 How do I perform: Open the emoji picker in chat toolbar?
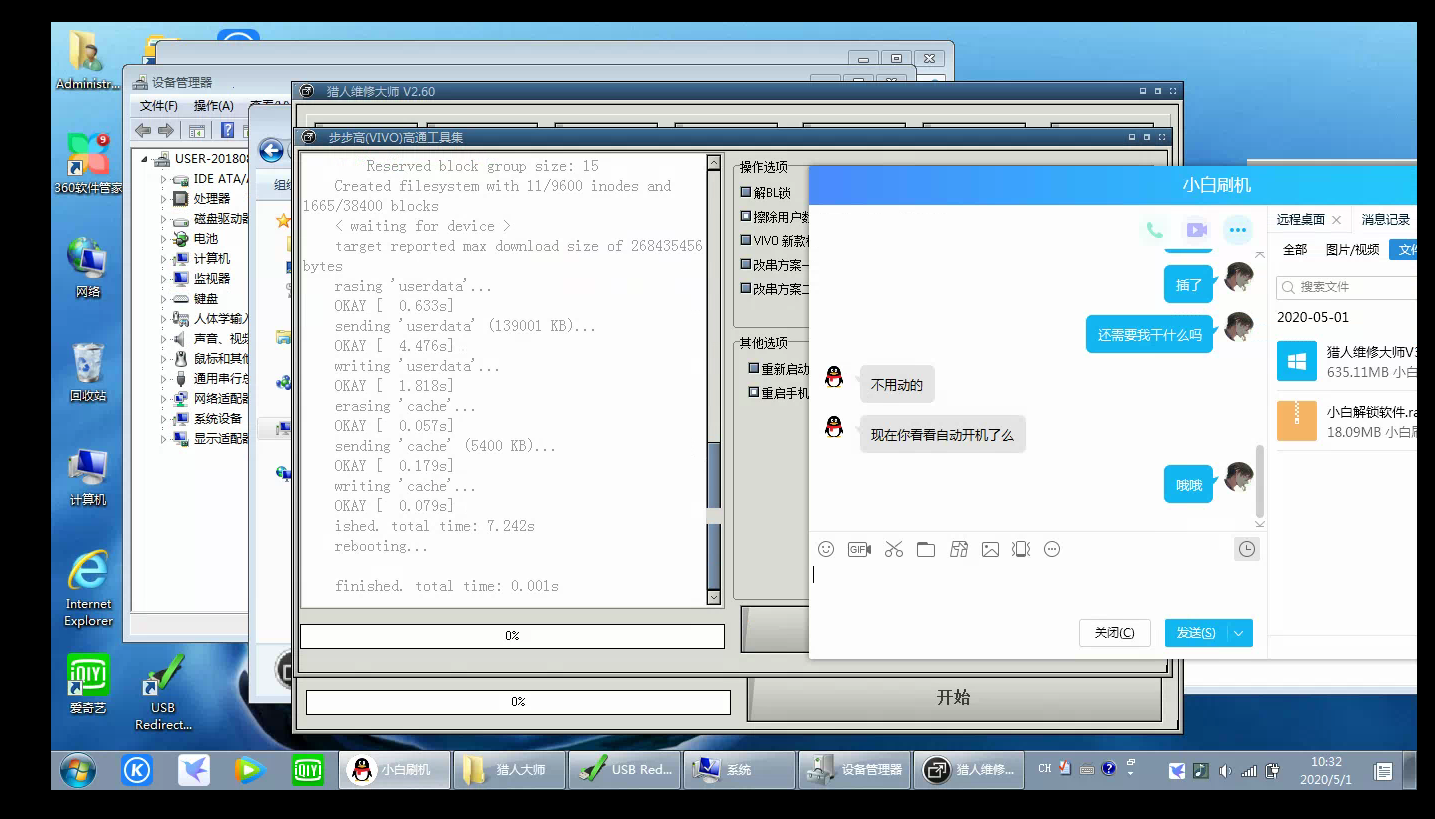pyautogui.click(x=826, y=549)
